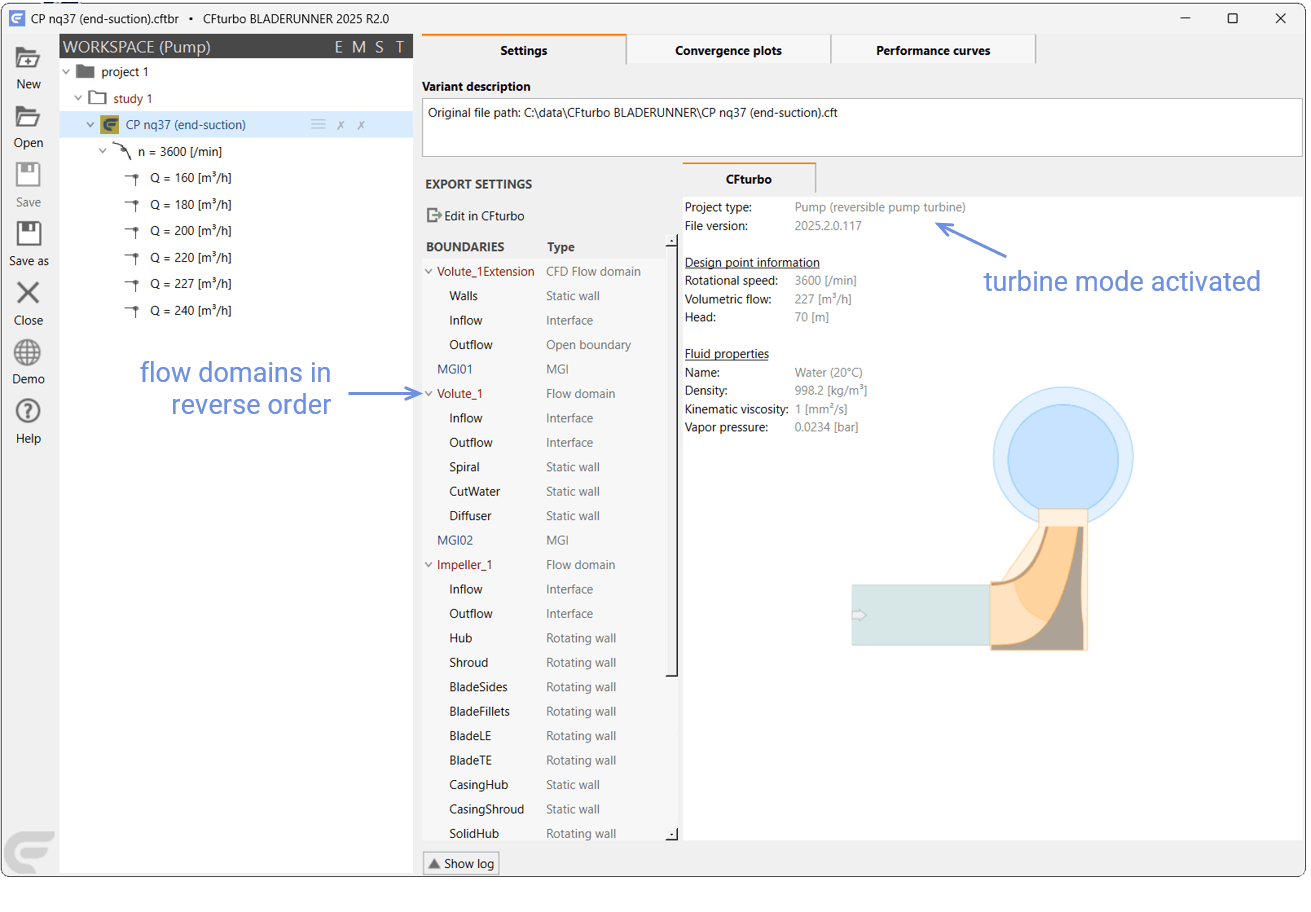
Task: Select the BladeFillets boundary row
Action: click(543, 712)
